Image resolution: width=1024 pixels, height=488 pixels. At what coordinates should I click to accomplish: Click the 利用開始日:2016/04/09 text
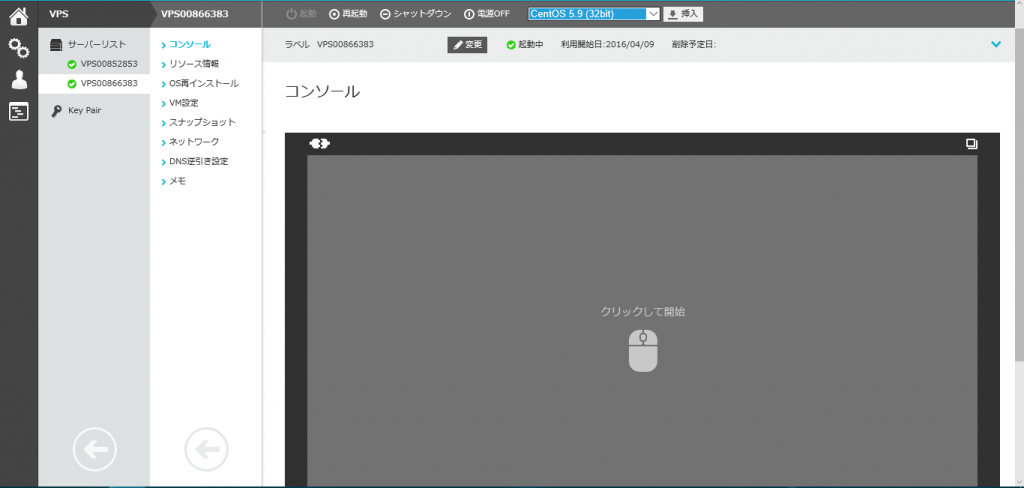[607, 44]
